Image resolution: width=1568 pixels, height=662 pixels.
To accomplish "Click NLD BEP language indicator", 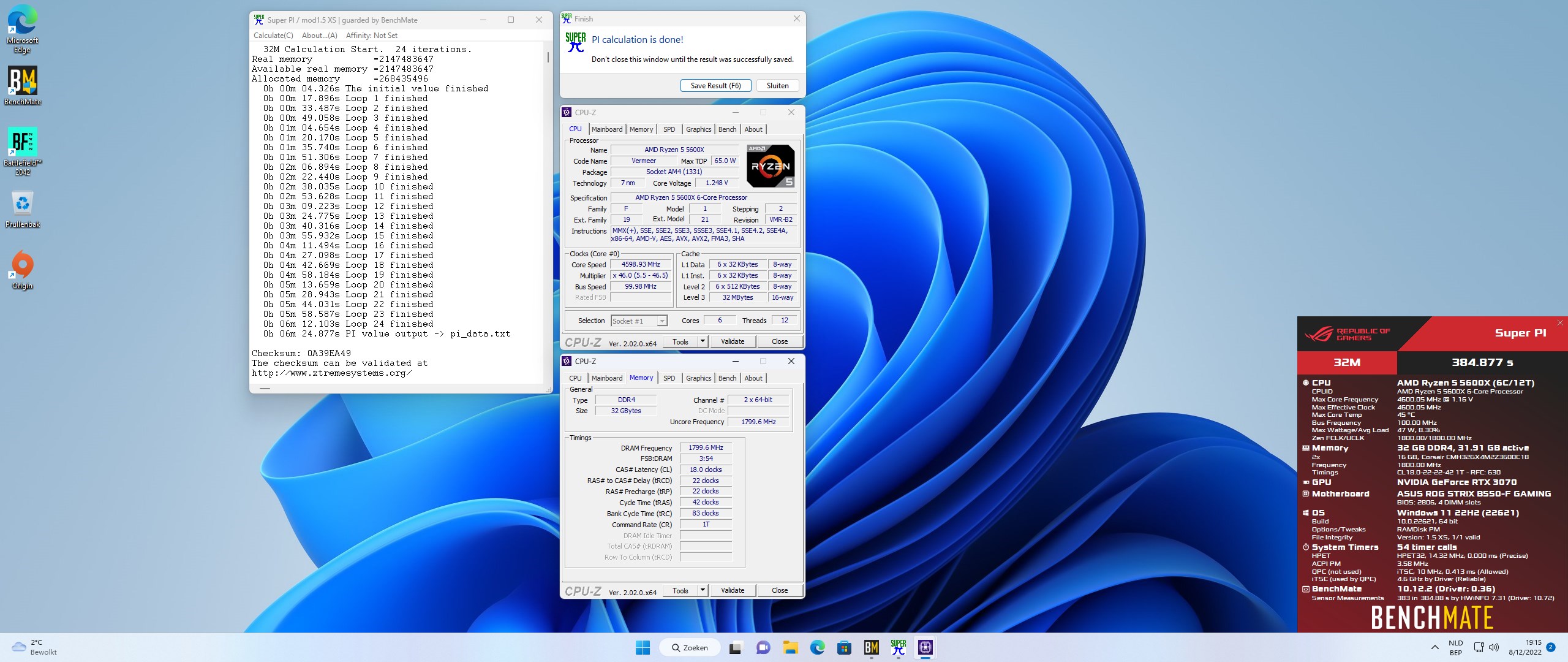I will point(1456,647).
